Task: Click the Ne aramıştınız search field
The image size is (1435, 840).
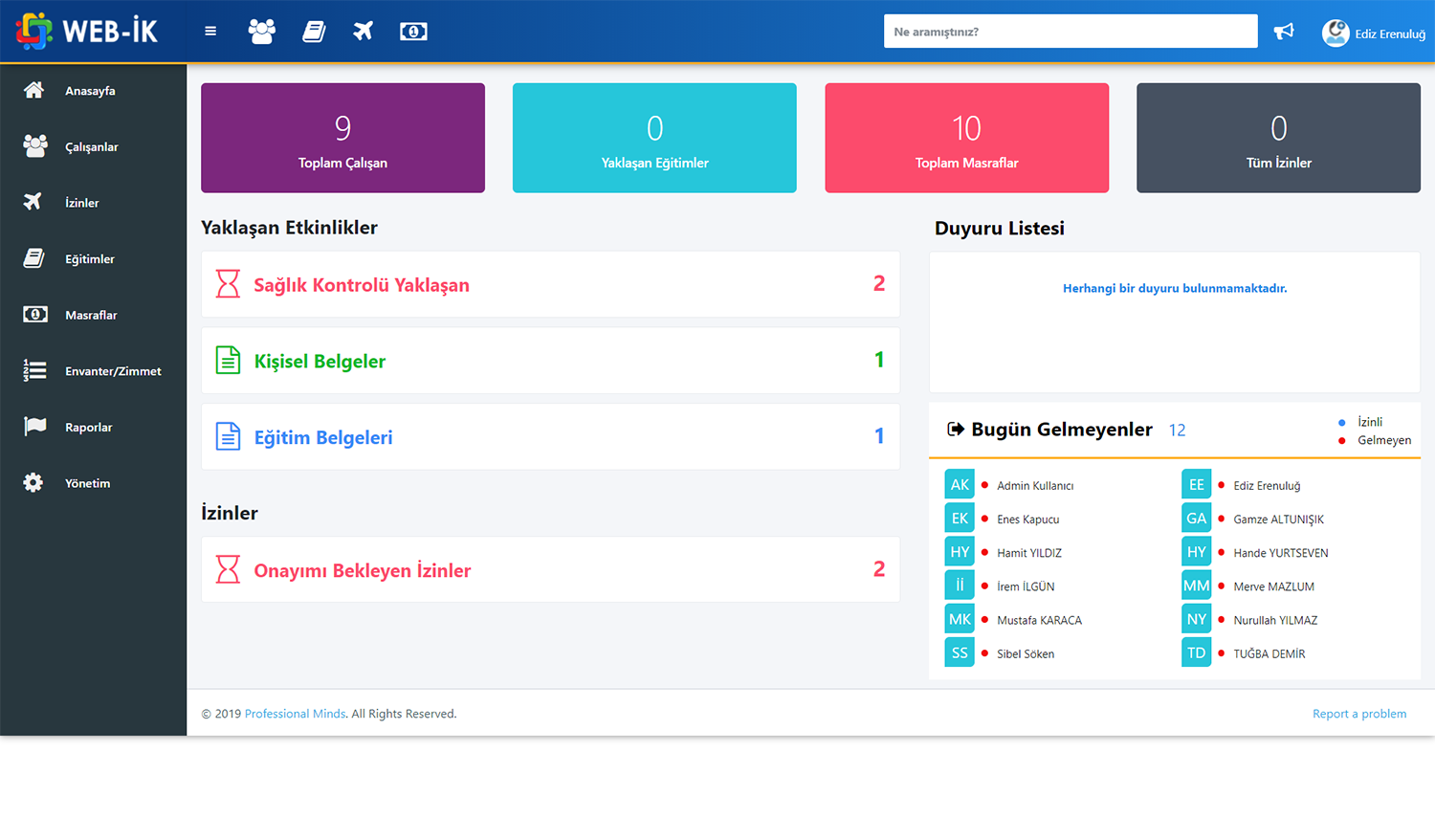Action: tap(1070, 32)
